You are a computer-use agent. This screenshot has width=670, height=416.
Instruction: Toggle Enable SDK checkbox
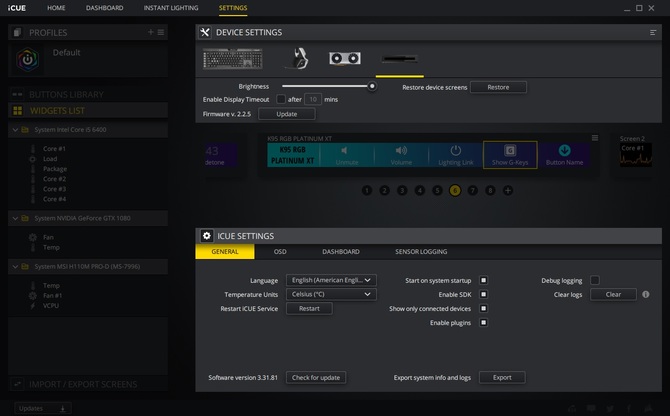pos(483,294)
